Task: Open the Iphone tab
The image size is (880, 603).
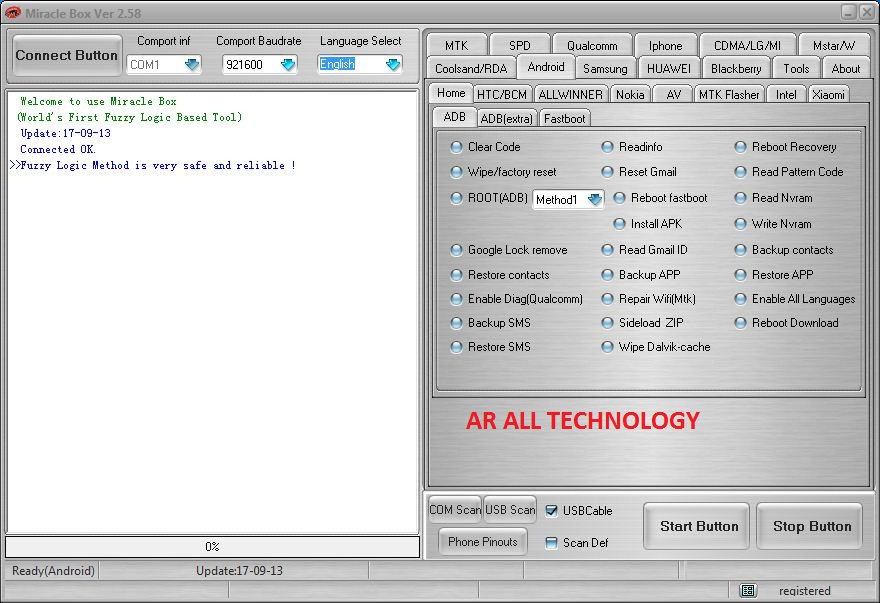Action: [x=666, y=45]
